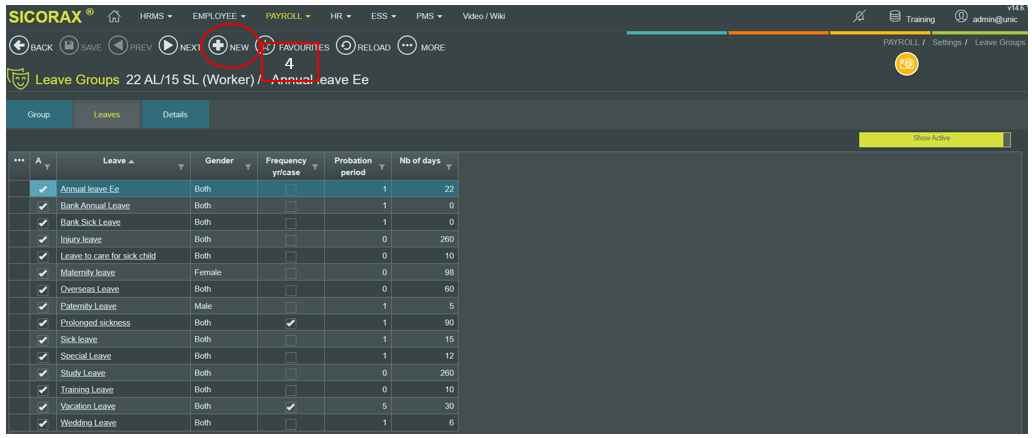Open filter on Probation period column
Image resolution: width=1032 pixels, height=438 pixels.
[382, 168]
